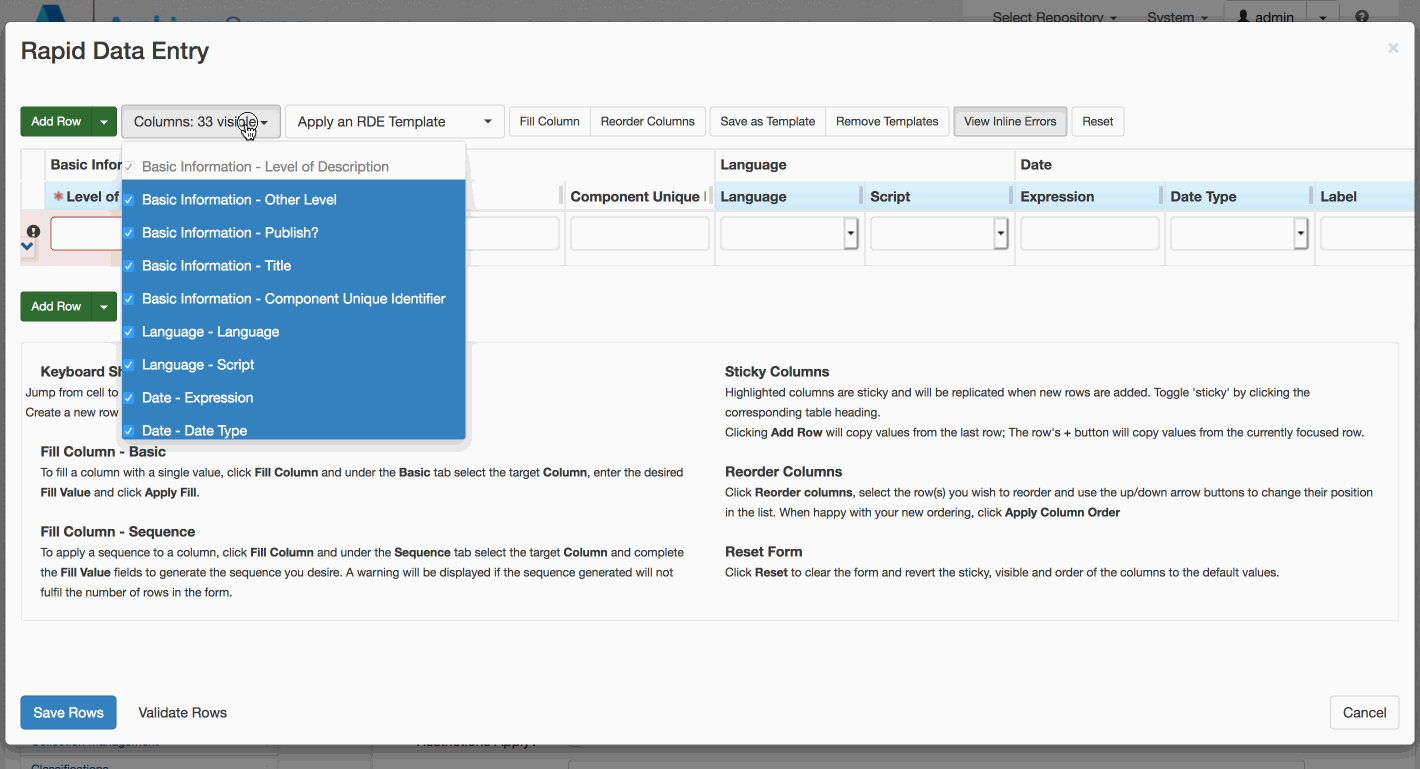Click the 'Reorder Columns' help heading
Viewport: 1420px width, 769px height.
pos(784,472)
